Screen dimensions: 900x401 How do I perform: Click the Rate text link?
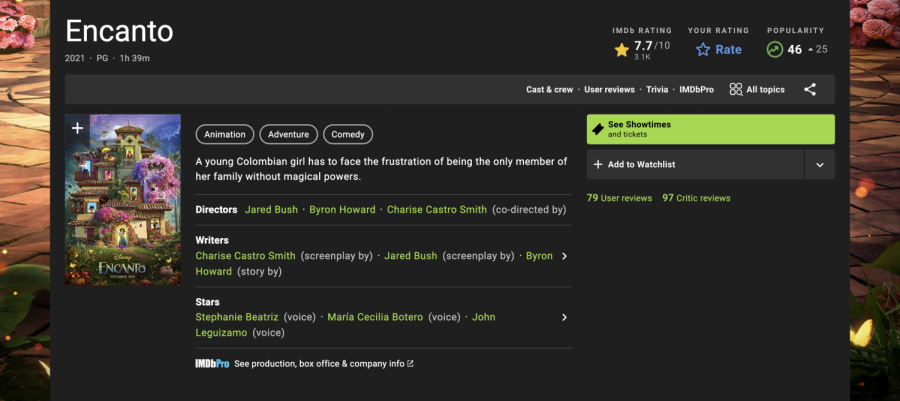(728, 50)
